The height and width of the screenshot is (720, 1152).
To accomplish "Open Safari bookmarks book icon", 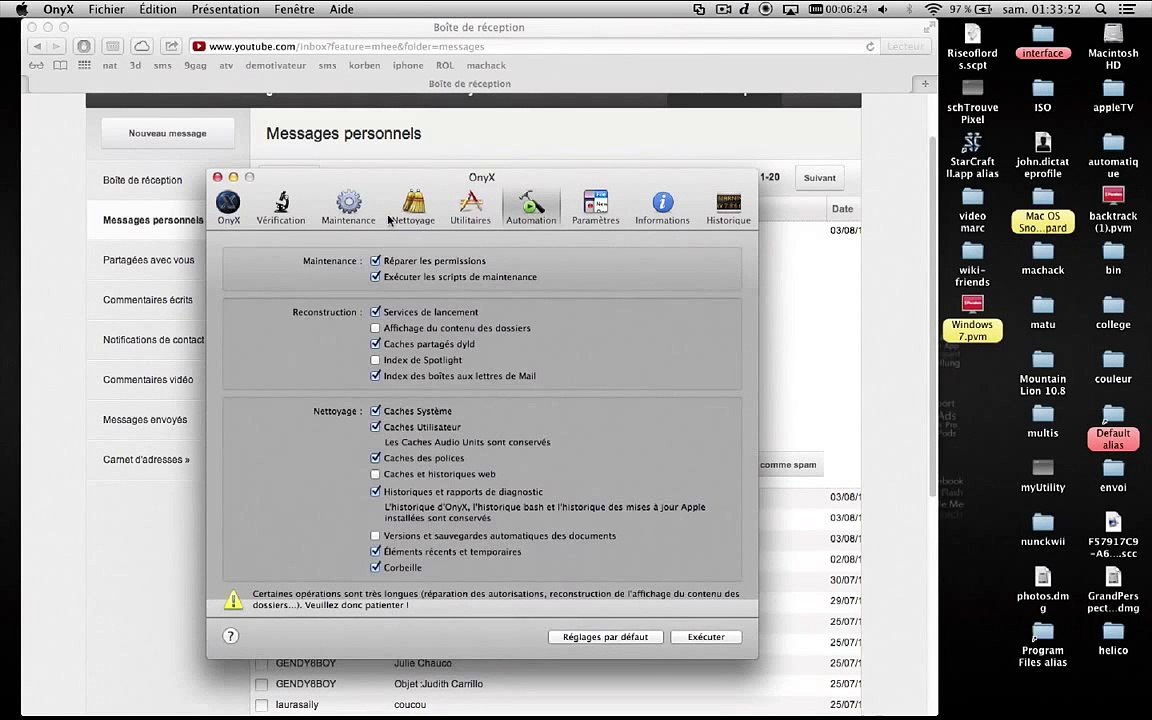I will tap(60, 65).
